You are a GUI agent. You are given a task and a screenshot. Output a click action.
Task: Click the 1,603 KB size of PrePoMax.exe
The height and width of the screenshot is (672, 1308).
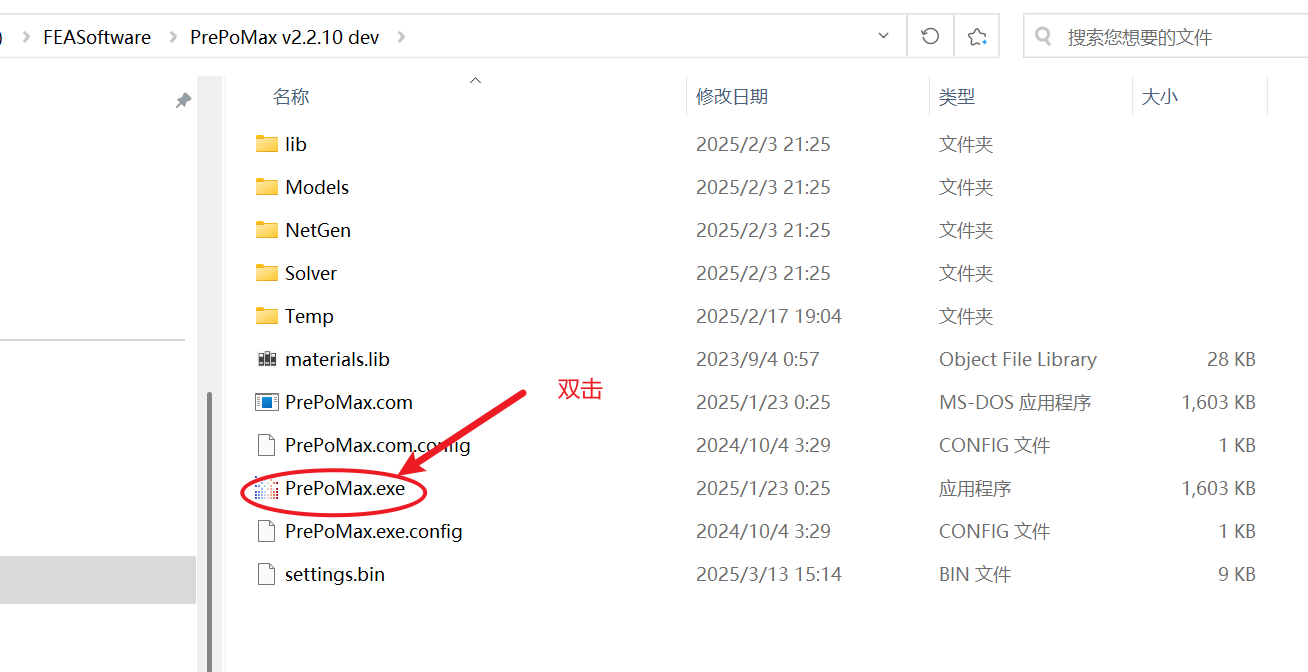point(1219,488)
